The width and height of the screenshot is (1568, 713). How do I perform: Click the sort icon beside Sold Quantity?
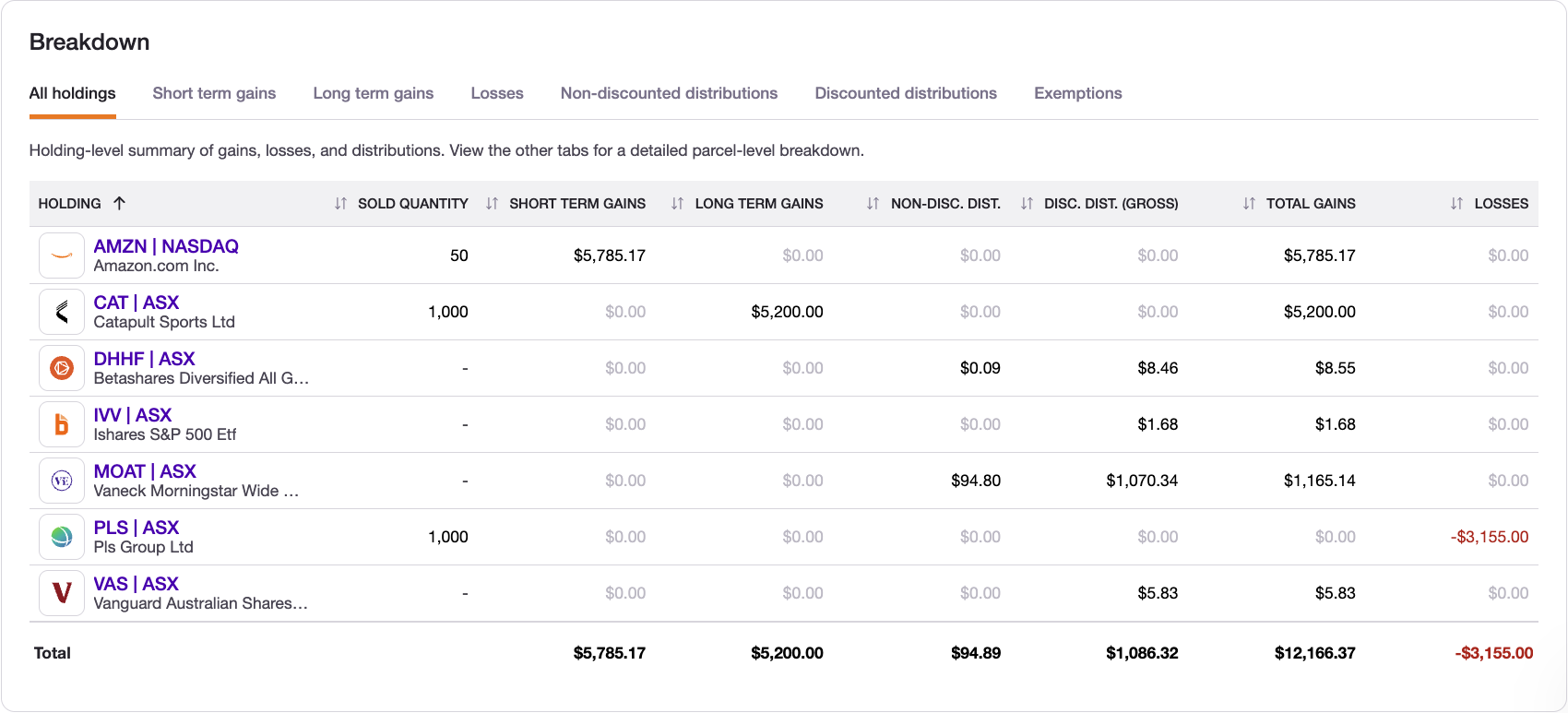pyautogui.click(x=340, y=204)
